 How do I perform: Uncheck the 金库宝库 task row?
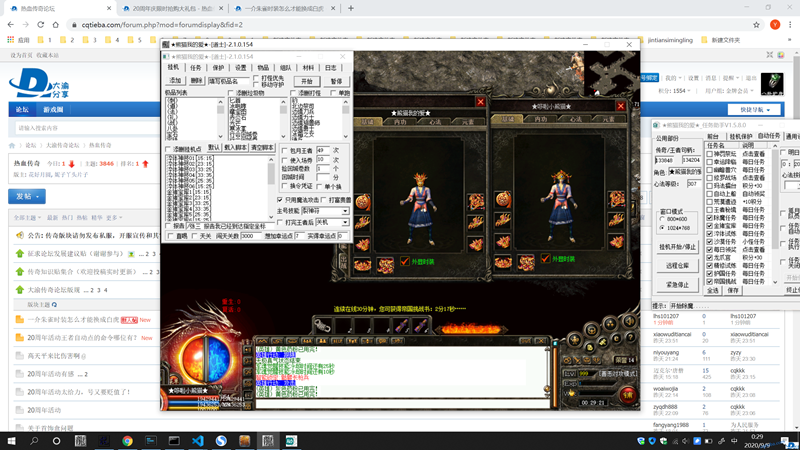[x=710, y=226]
